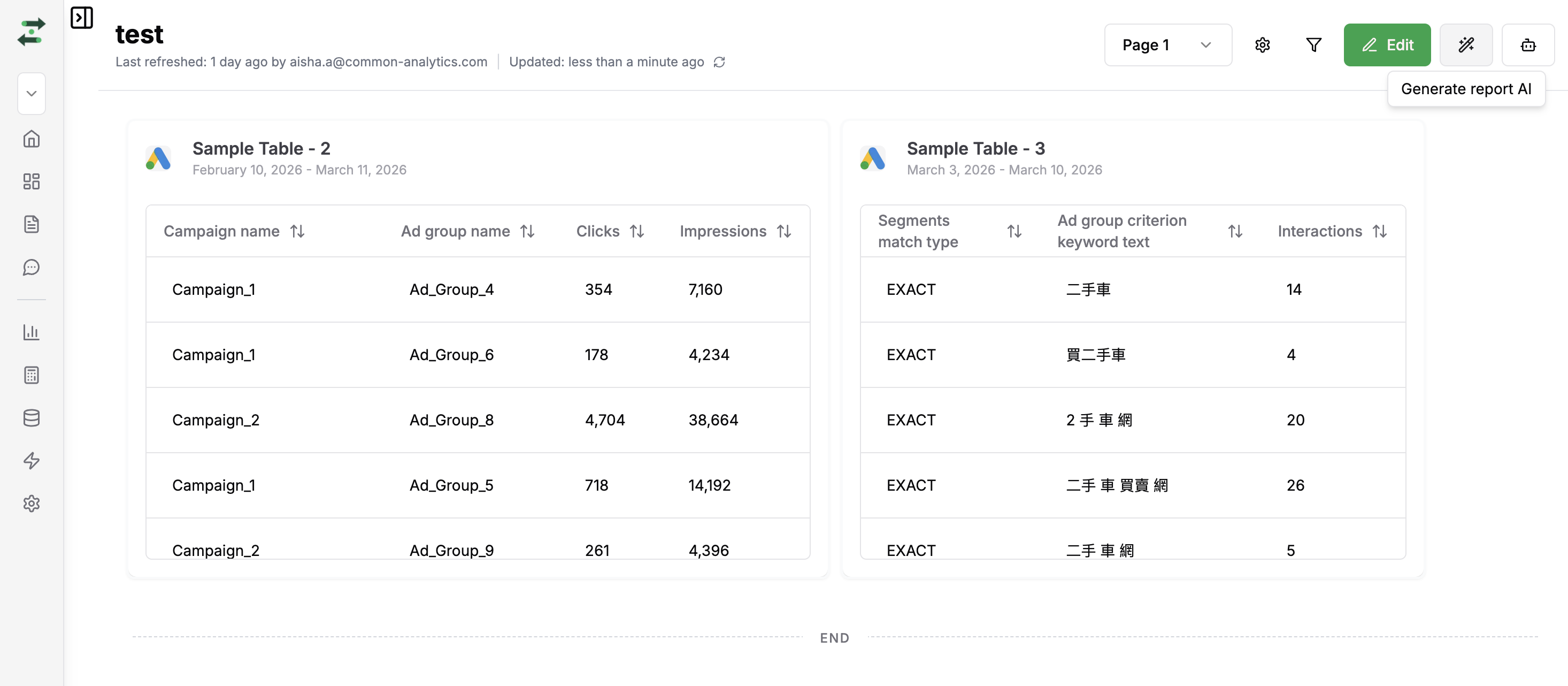Image resolution: width=1568 pixels, height=686 pixels.
Task: Toggle sort on Interactions column
Action: coord(1379,232)
